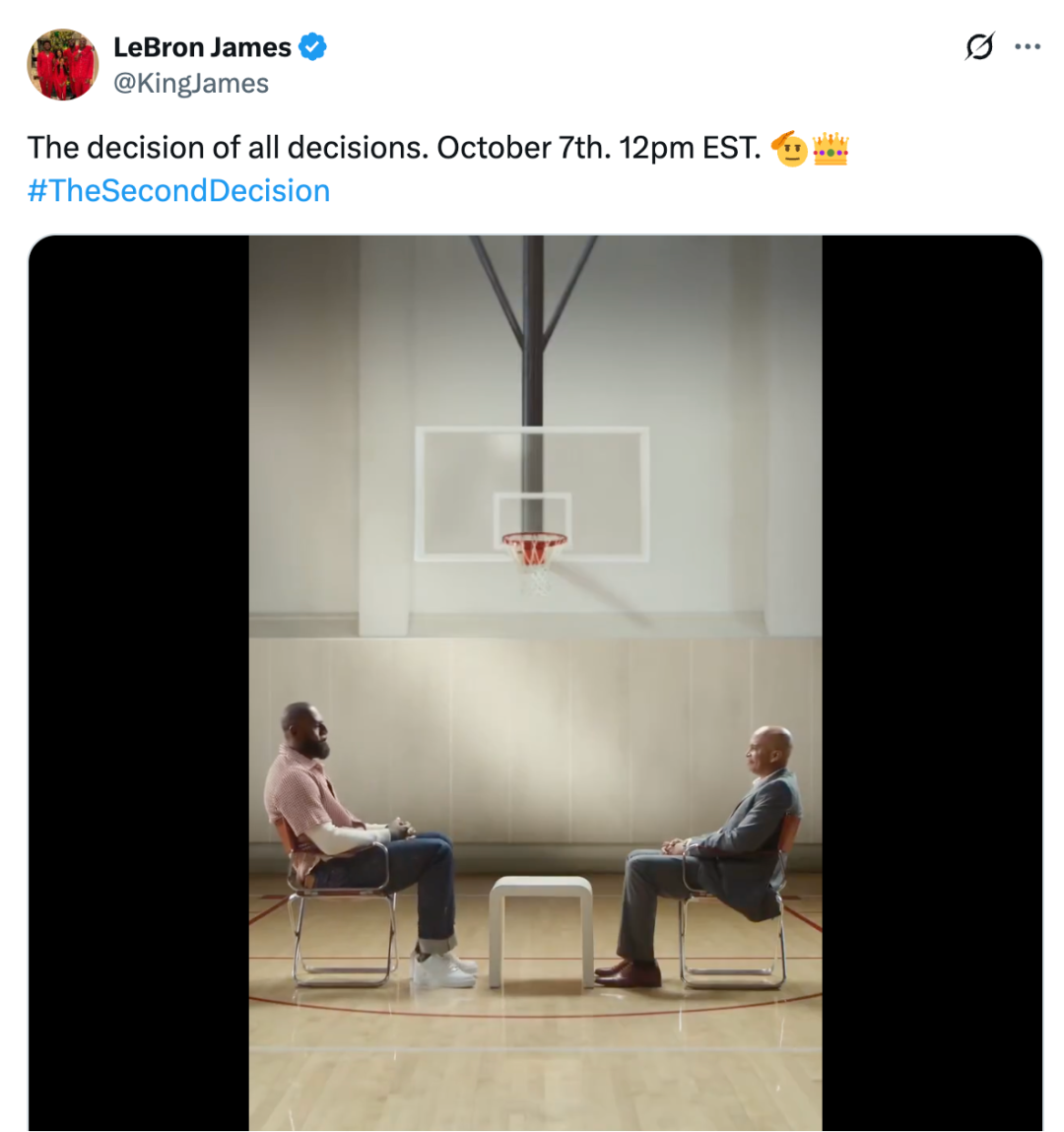Click the LeBron James display name
This screenshot has height=1132, width=1064.
point(202,46)
